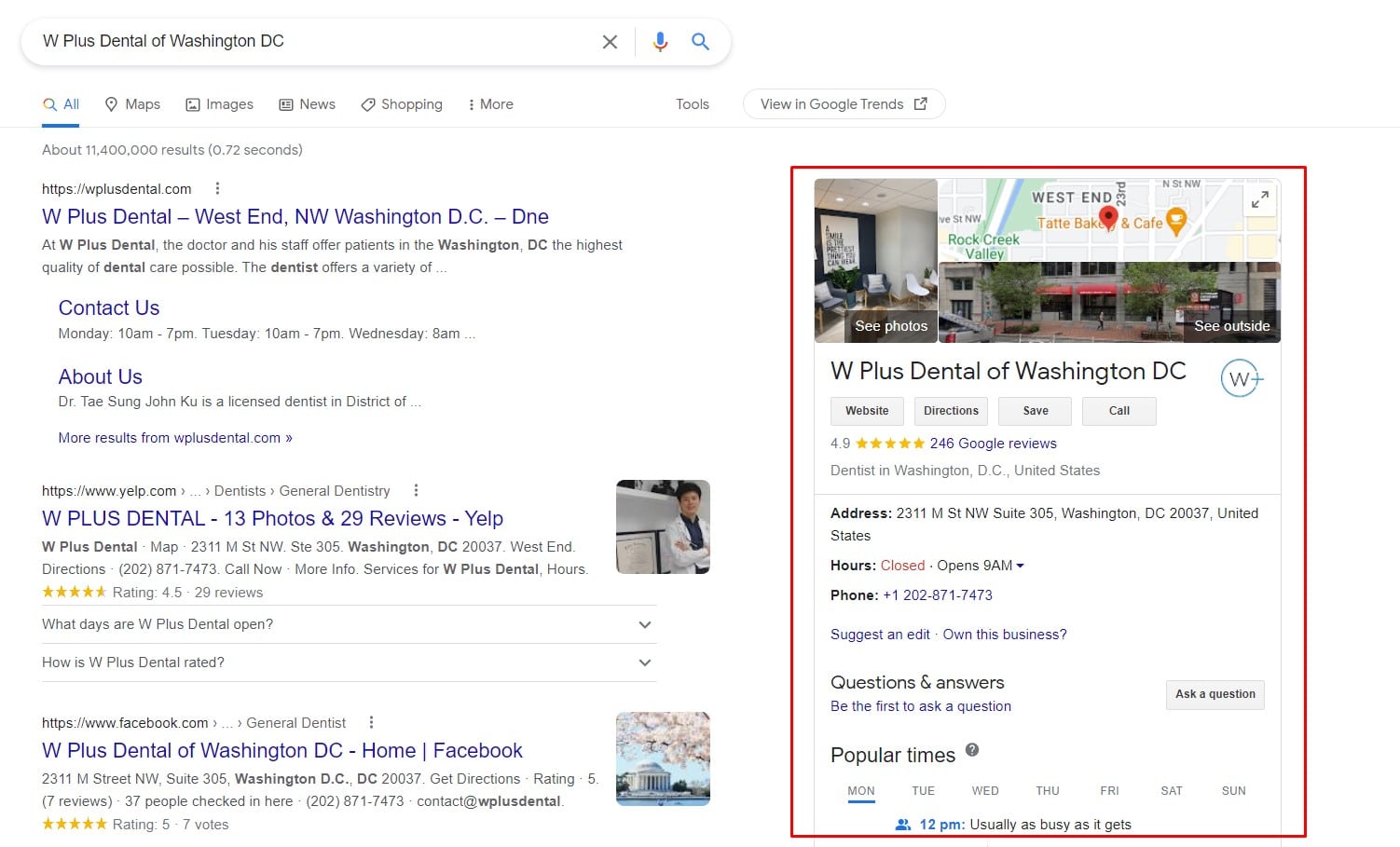Open the Images tab
The height and width of the screenshot is (847, 1400).
[220, 104]
